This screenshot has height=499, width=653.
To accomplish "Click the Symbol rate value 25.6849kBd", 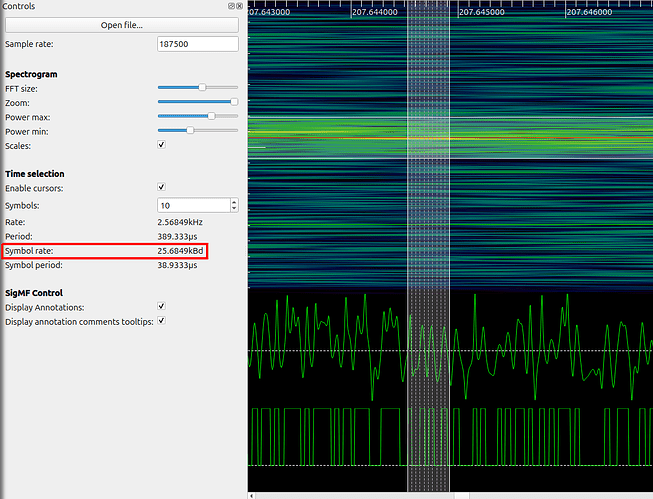I will 180,251.
